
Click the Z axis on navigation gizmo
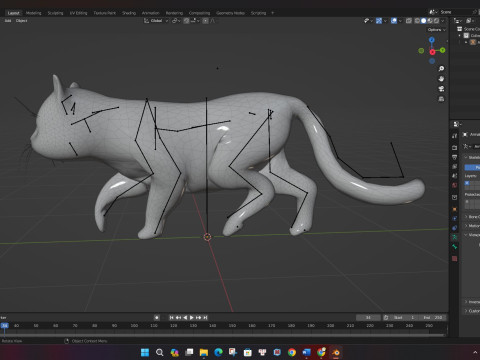click(x=432, y=40)
